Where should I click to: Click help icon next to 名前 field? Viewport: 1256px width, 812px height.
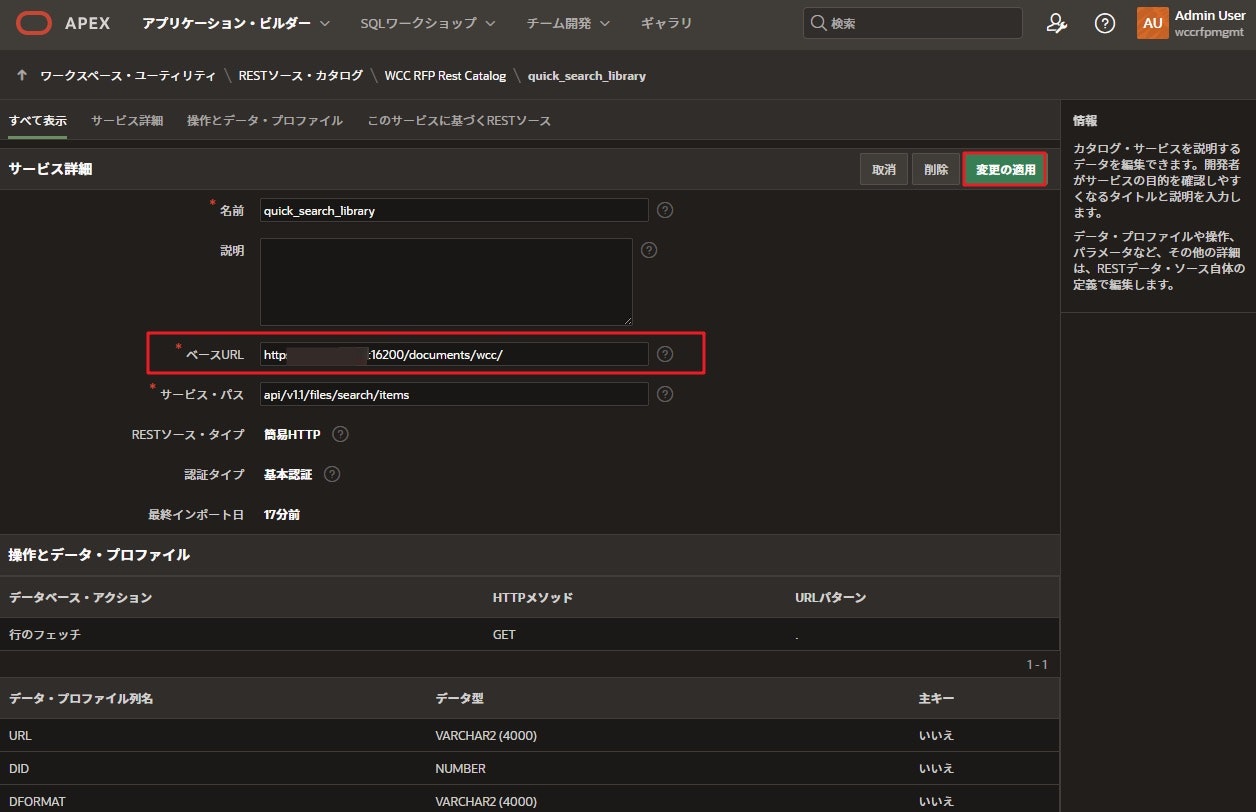(x=665, y=210)
